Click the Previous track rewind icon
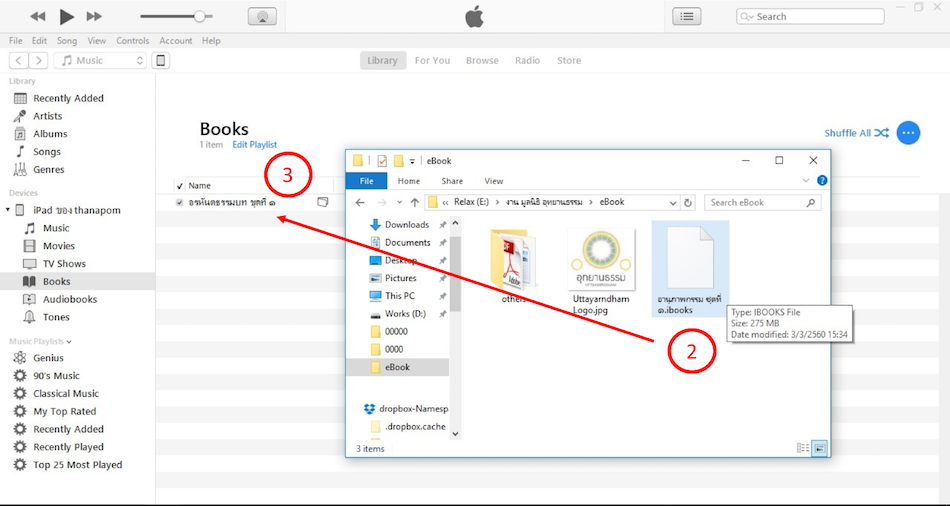The width and height of the screenshot is (950, 506). pos(38,16)
